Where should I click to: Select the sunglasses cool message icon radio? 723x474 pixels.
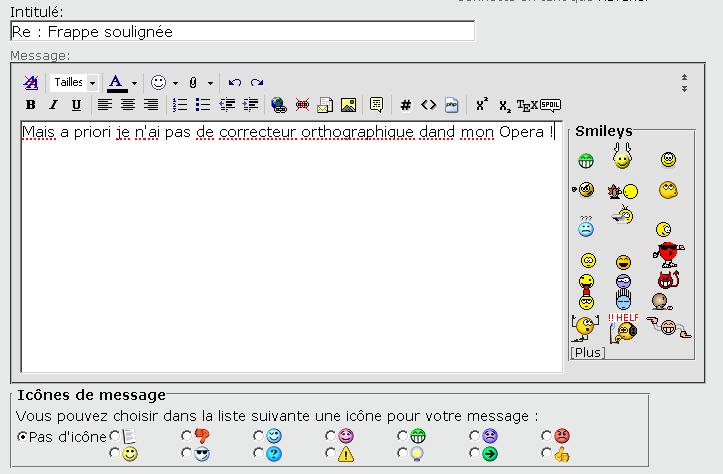(186, 454)
